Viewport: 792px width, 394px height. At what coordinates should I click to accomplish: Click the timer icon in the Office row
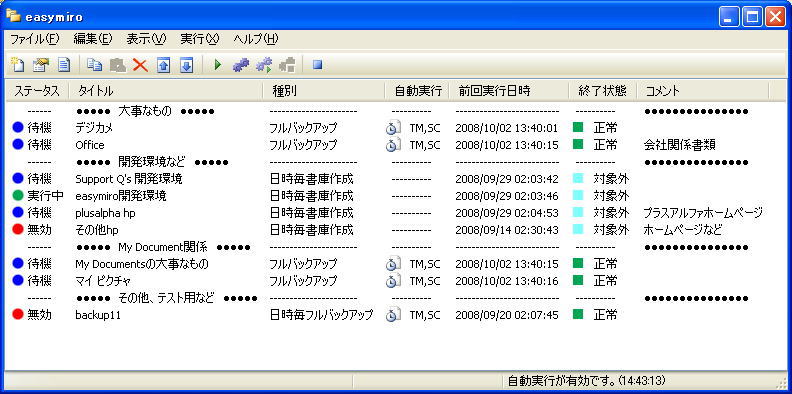point(393,145)
